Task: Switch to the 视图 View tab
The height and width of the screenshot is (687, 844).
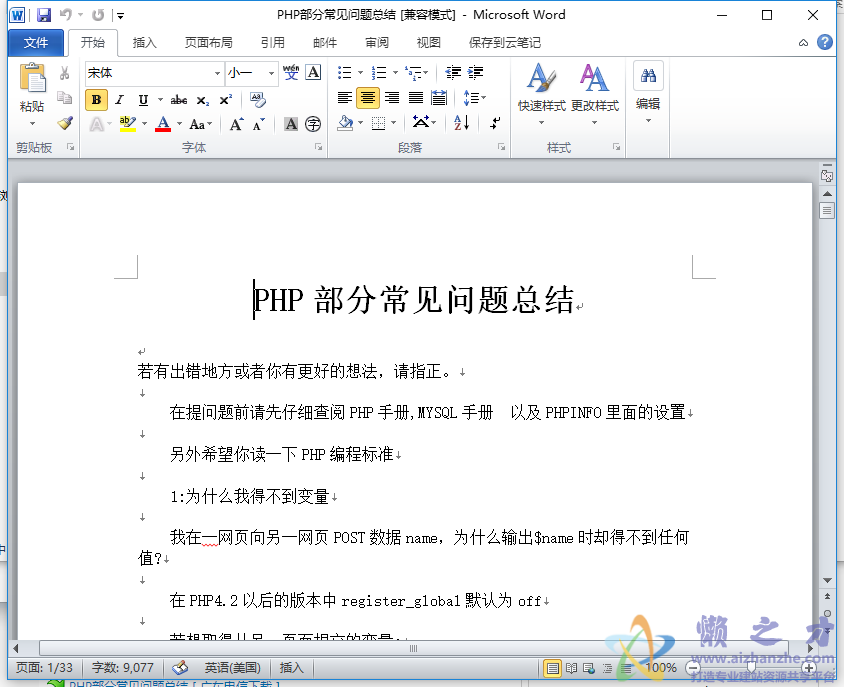Action: coord(428,43)
